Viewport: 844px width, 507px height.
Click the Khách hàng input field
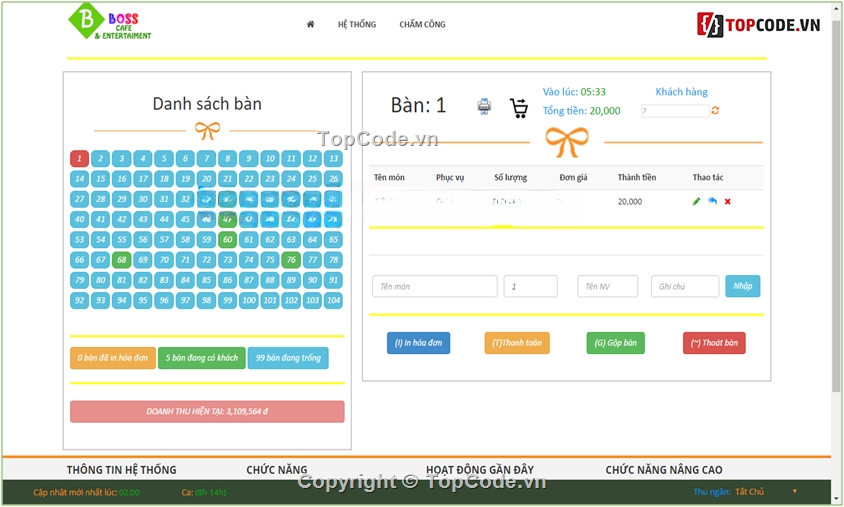674,111
